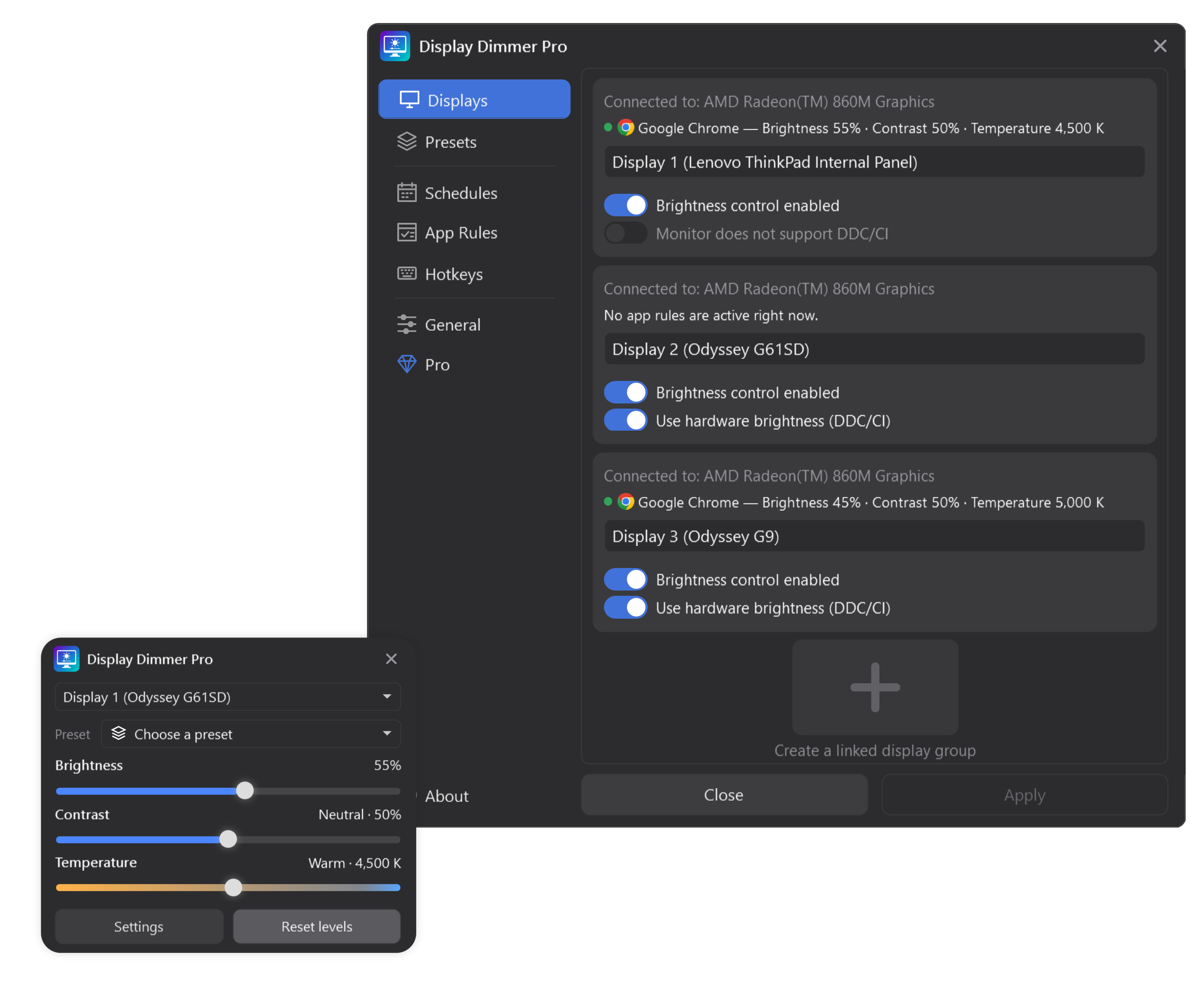Click 'Create a linked display group' label
1204x1005 pixels.
tap(875, 751)
